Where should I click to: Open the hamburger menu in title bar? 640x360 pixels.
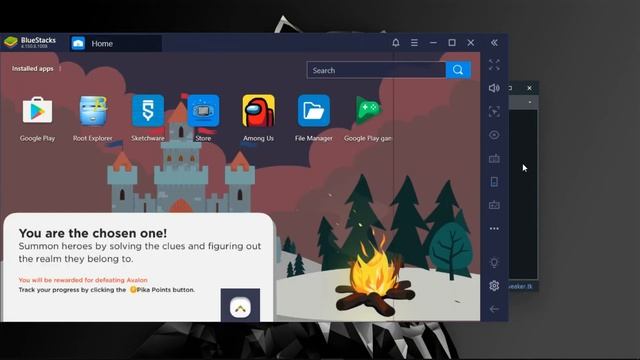pyautogui.click(x=414, y=42)
